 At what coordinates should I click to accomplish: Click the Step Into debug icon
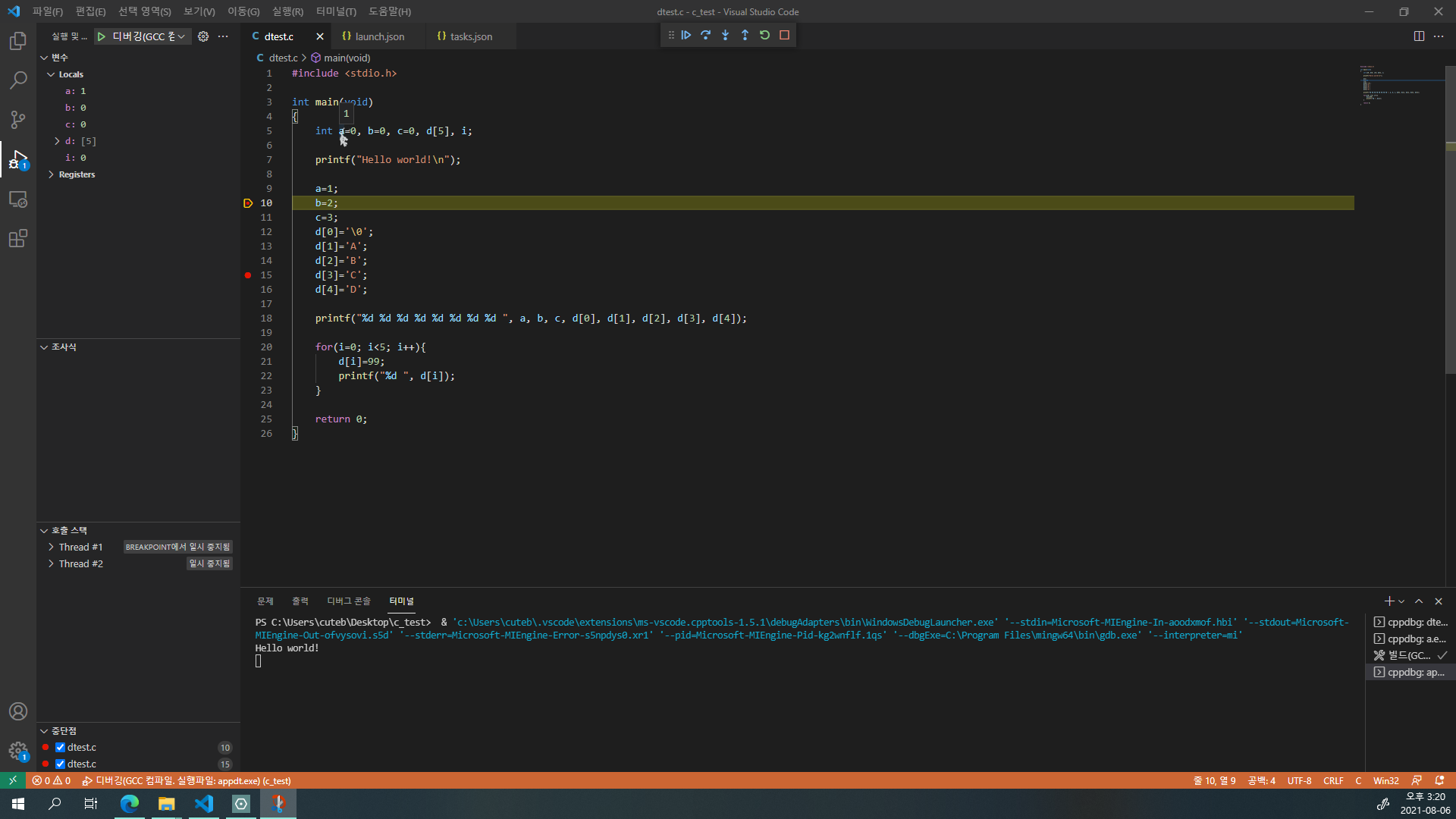click(x=726, y=35)
